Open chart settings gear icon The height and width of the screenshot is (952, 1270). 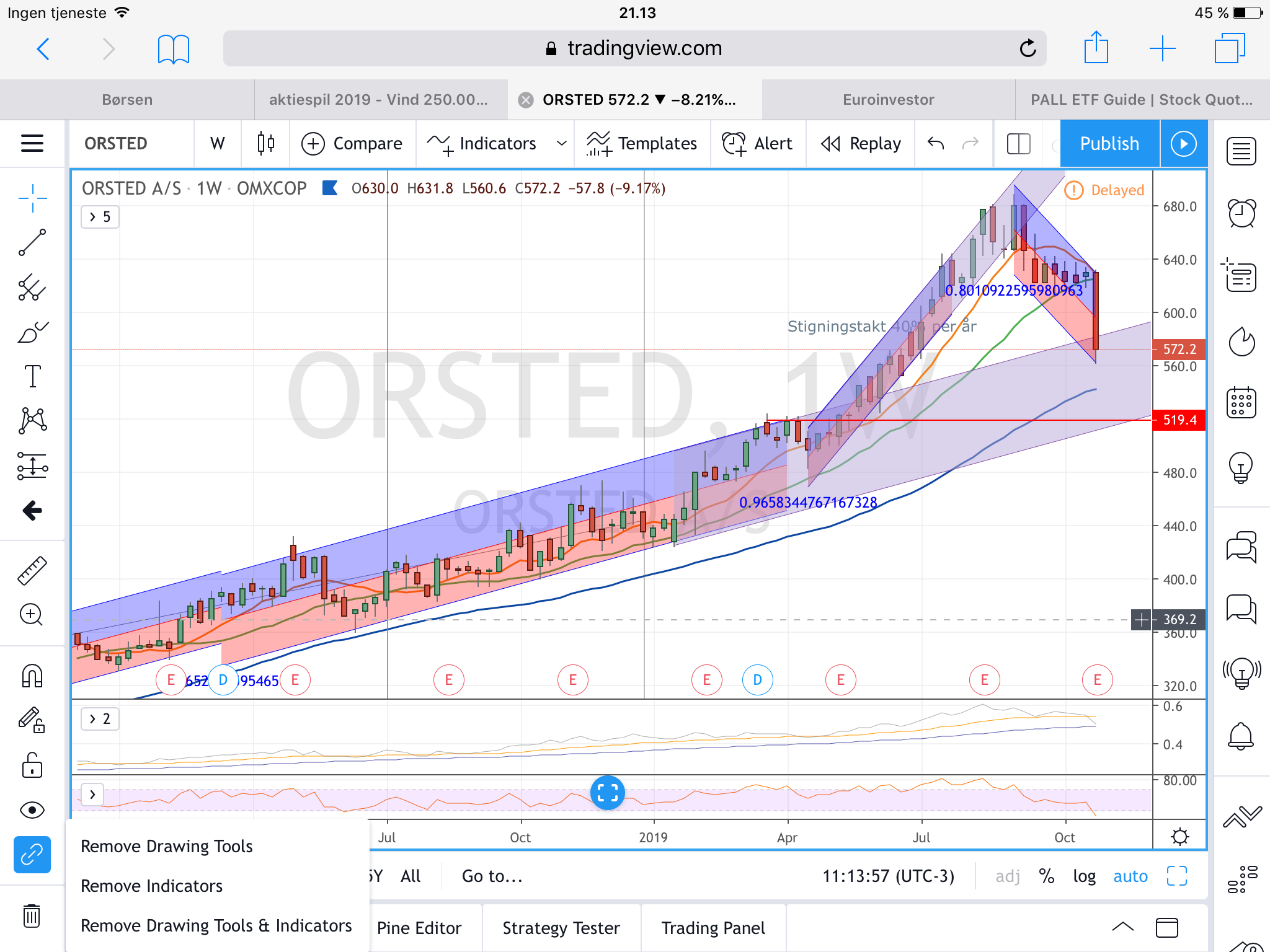pos(1180,837)
